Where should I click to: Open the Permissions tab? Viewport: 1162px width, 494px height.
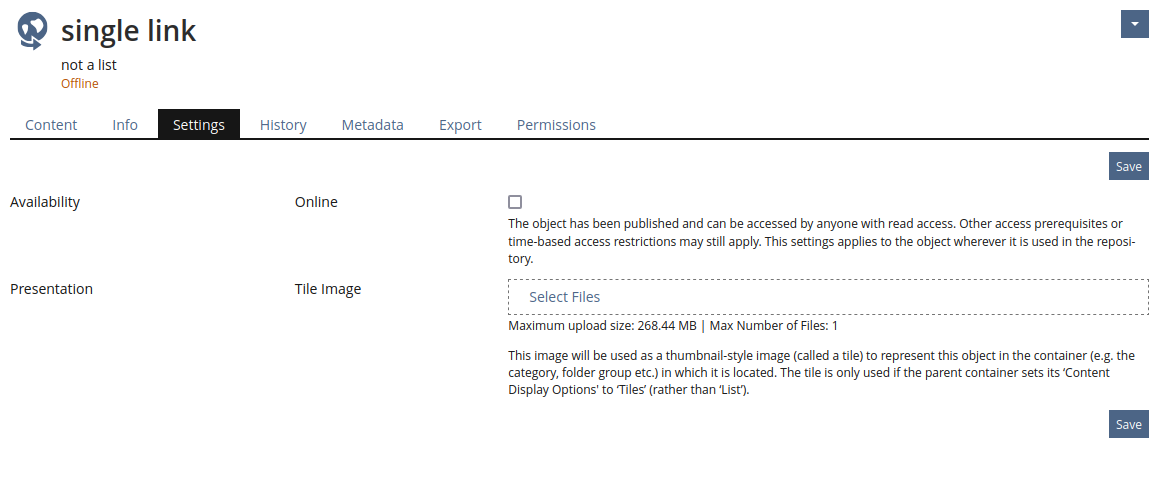pyautogui.click(x=556, y=125)
